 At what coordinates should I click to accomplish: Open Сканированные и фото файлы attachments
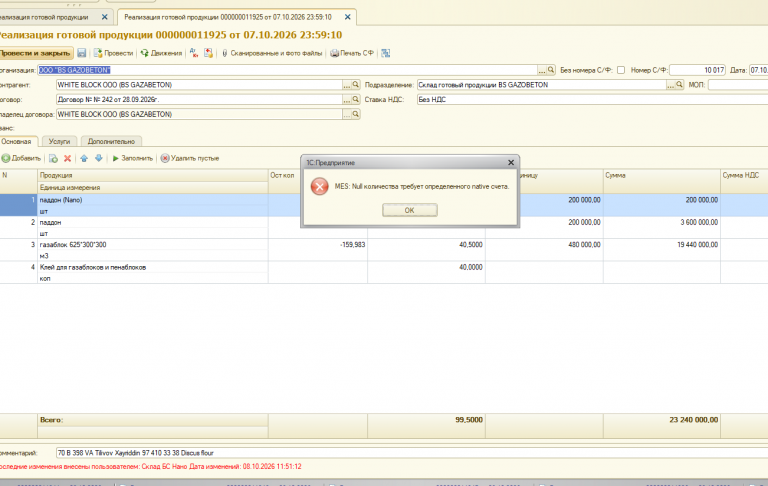pos(272,53)
